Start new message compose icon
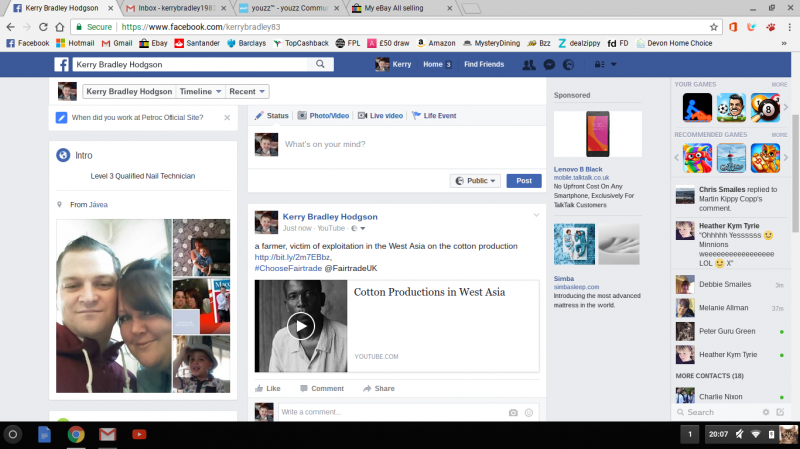This screenshot has height=449, width=800. [x=780, y=412]
